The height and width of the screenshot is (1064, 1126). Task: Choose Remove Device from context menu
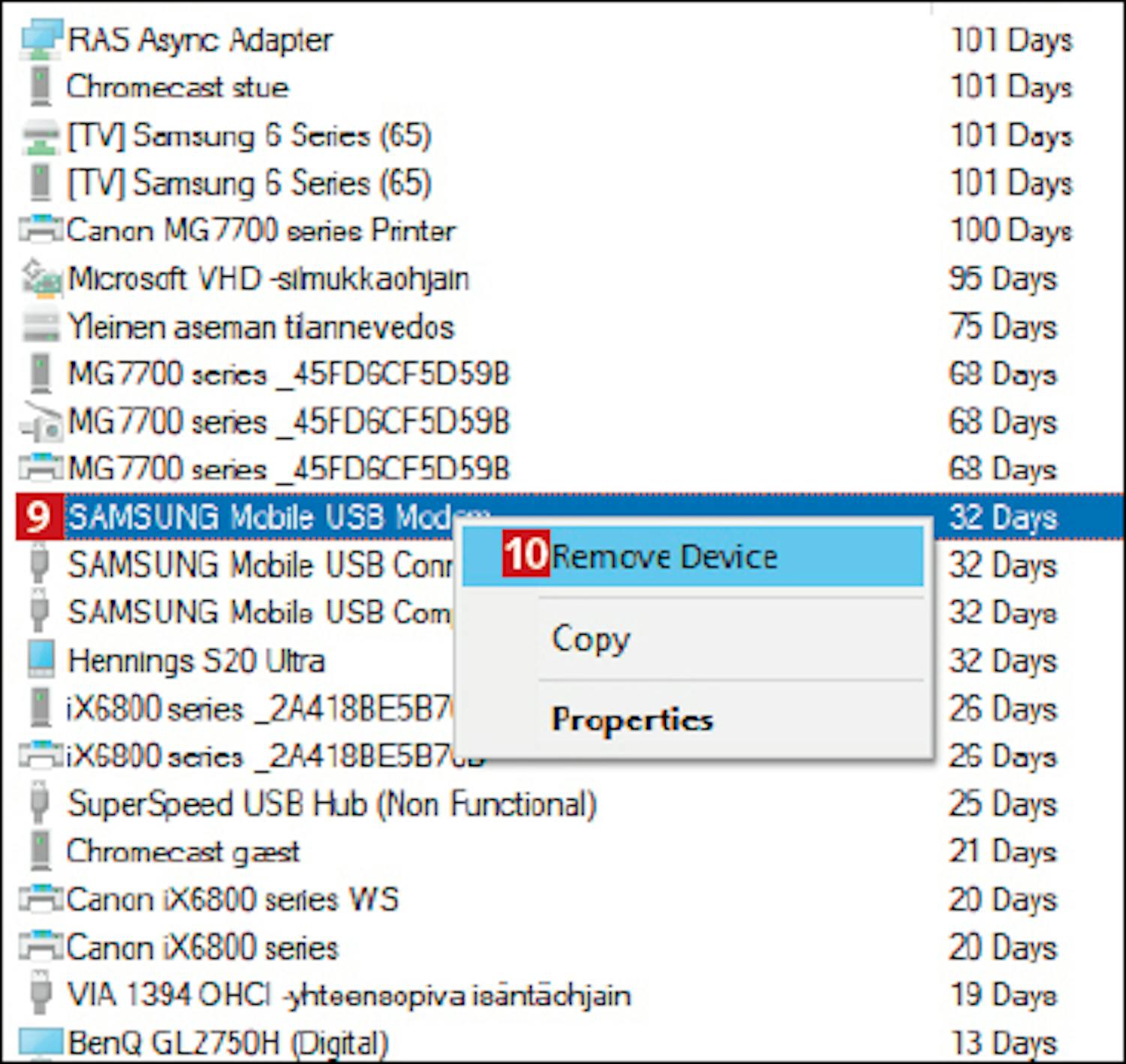pyautogui.click(x=664, y=557)
